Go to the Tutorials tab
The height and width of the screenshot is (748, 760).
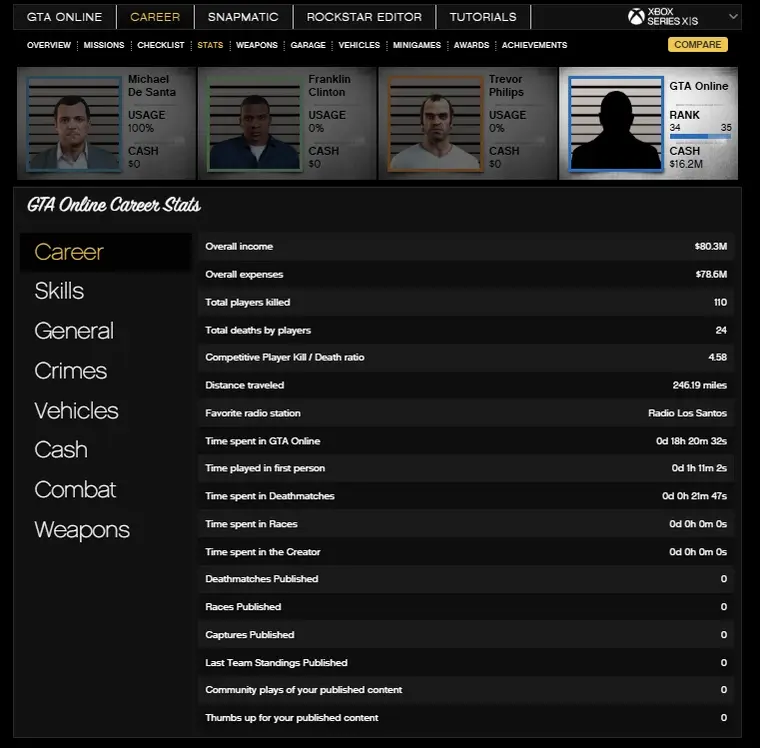click(x=483, y=17)
